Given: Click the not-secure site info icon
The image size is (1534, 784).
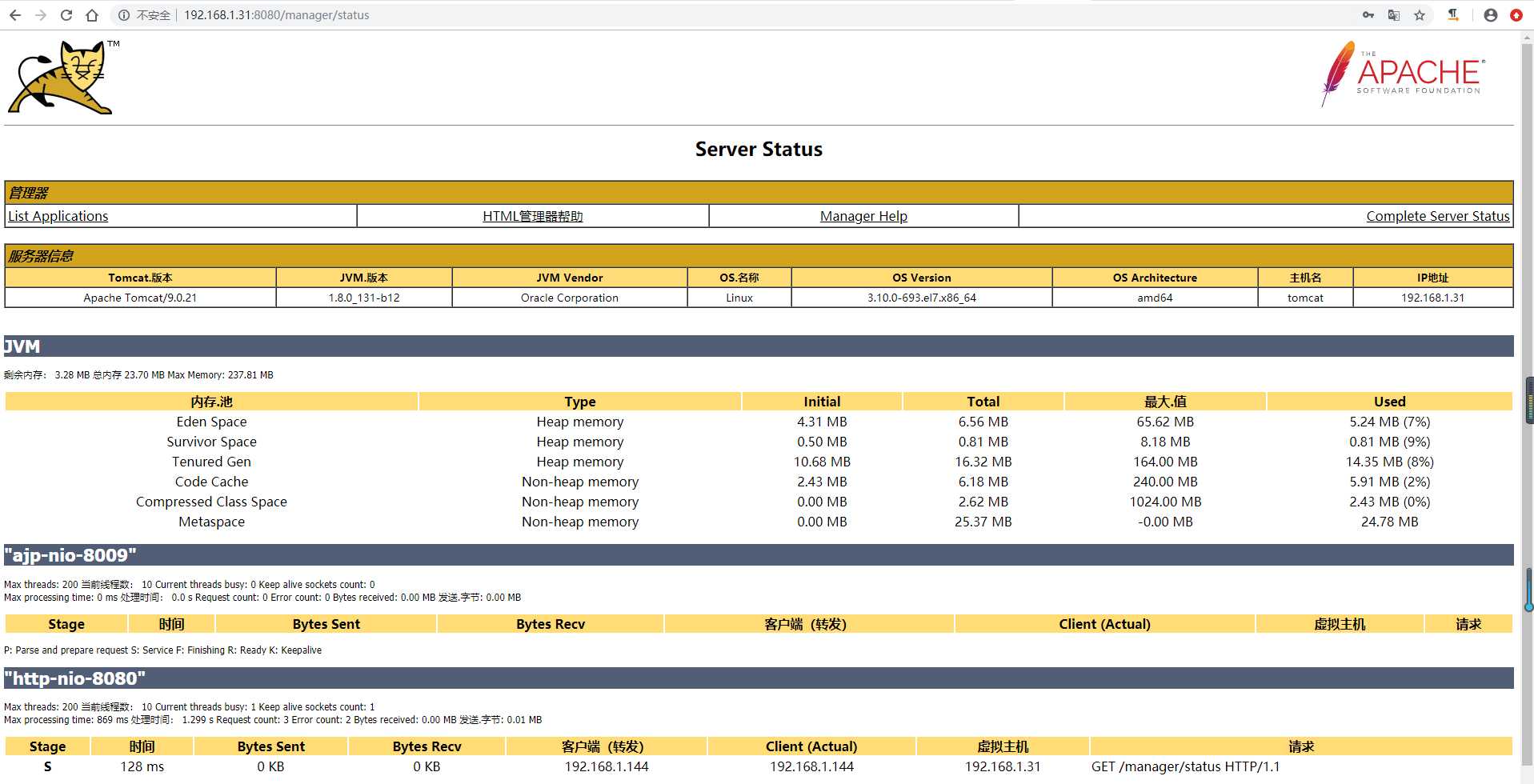Looking at the screenshot, I should point(124,15).
